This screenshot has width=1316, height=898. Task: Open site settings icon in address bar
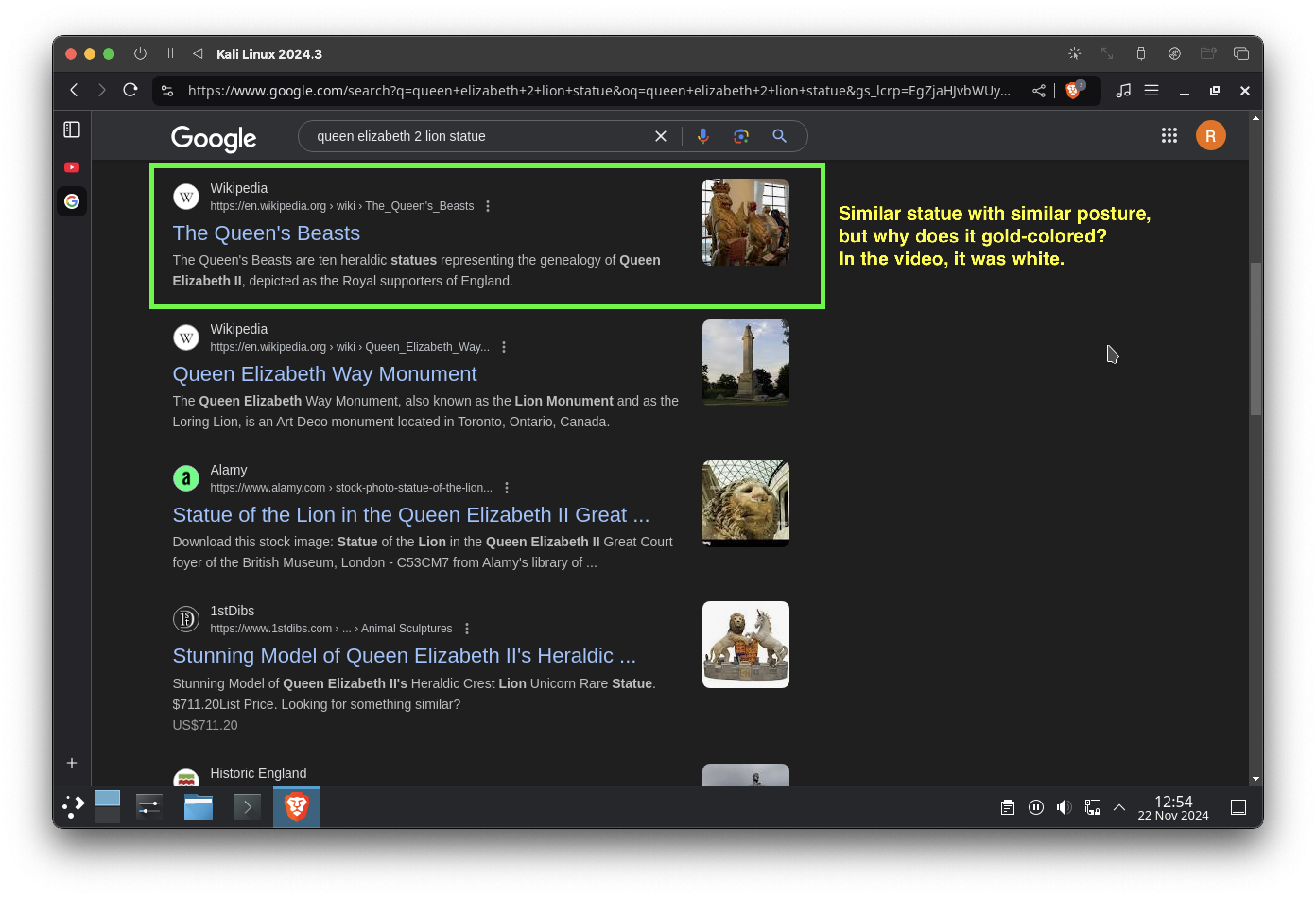coord(168,91)
